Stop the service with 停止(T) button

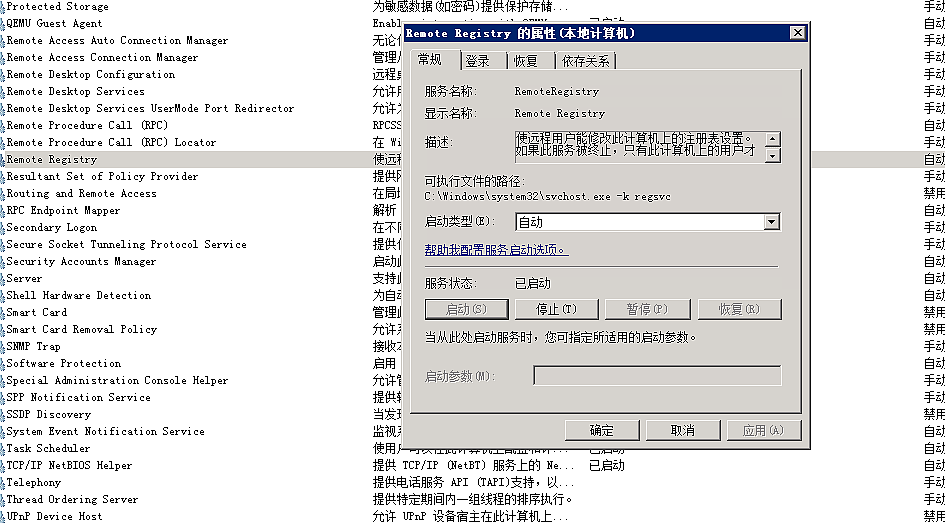tap(555, 310)
